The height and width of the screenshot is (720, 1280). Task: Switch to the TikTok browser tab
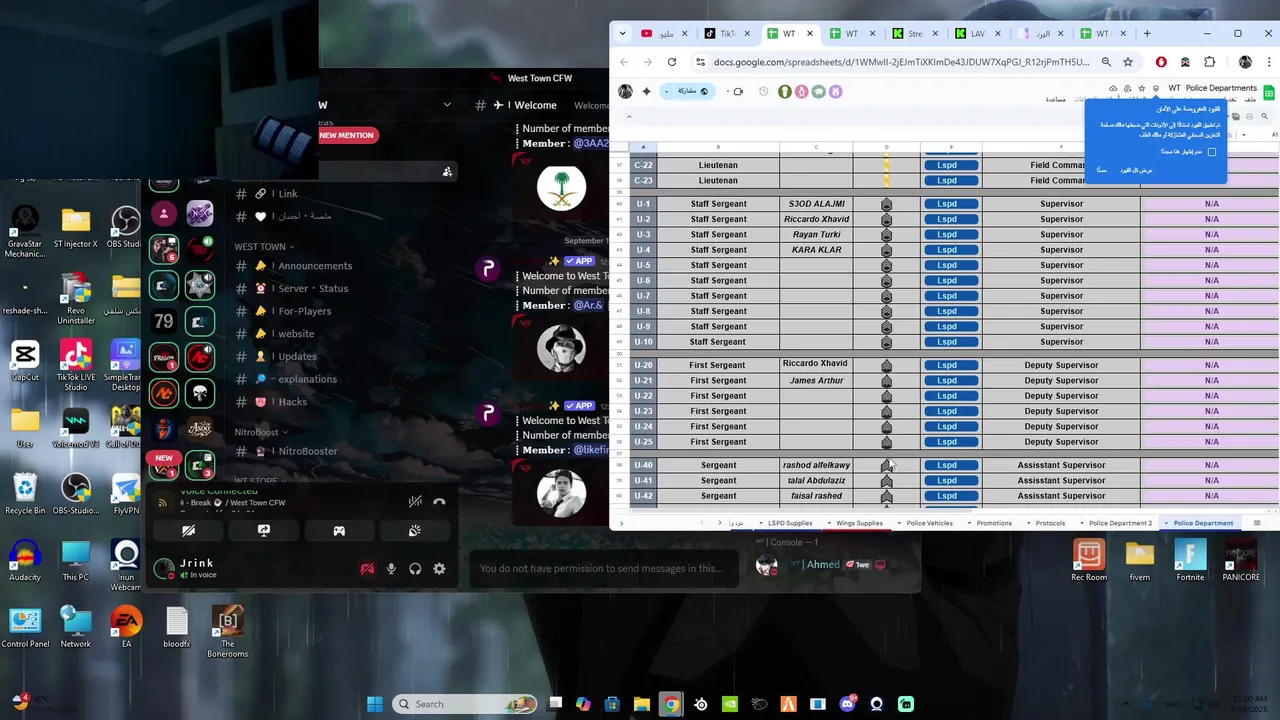click(726, 33)
